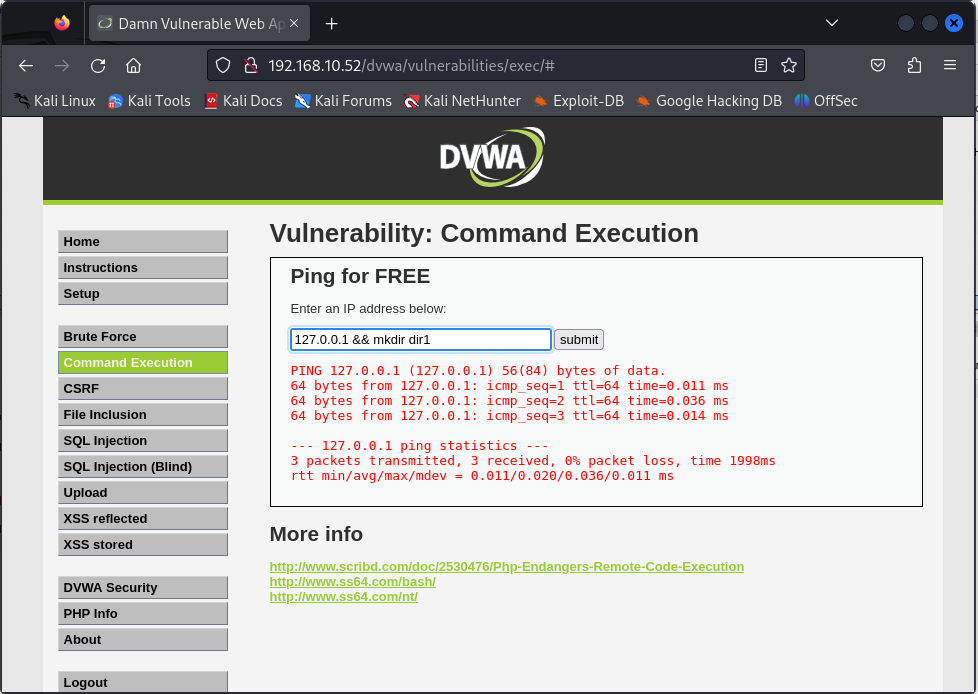Viewport: 978px width, 694px height.
Task: Open the Pocket save icon
Action: pos(878,65)
